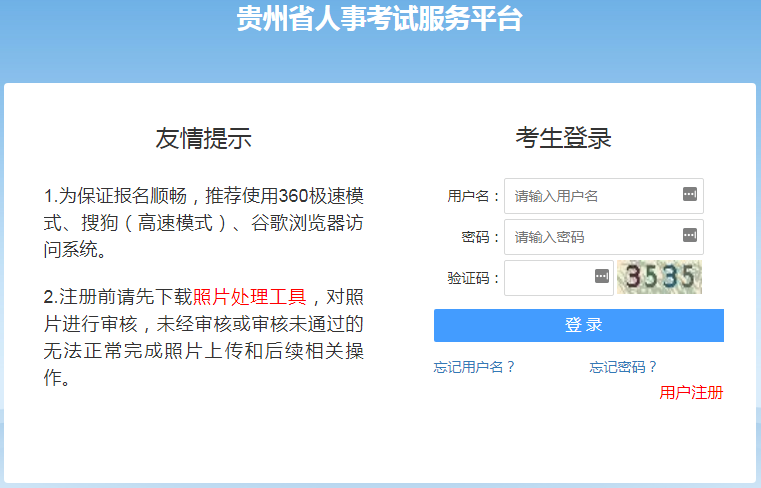
Task: Click the autofill icon in 验证码 field
Action: pos(601,276)
